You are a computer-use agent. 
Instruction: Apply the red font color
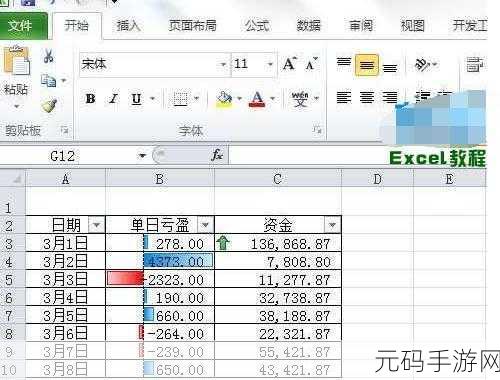pyautogui.click(x=257, y=99)
